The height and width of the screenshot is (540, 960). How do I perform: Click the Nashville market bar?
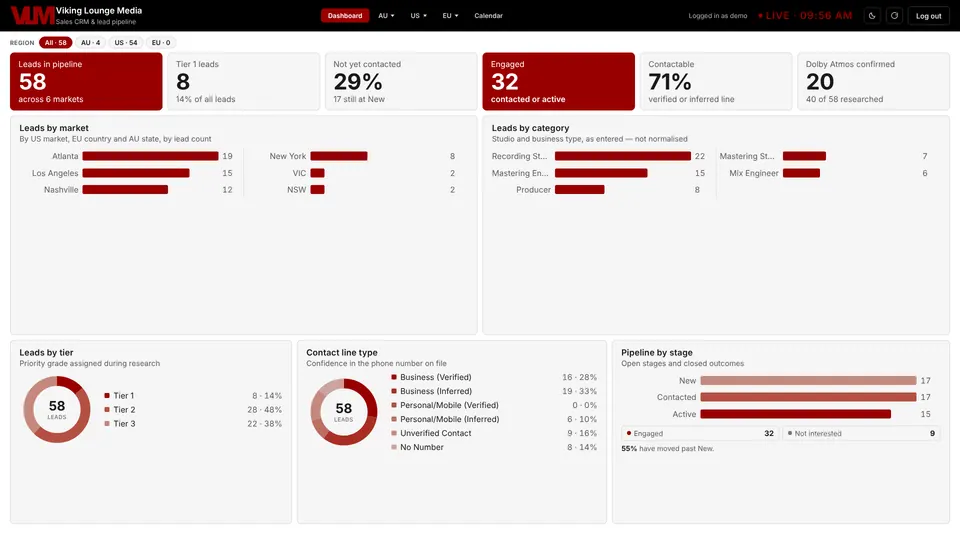tap(125, 190)
